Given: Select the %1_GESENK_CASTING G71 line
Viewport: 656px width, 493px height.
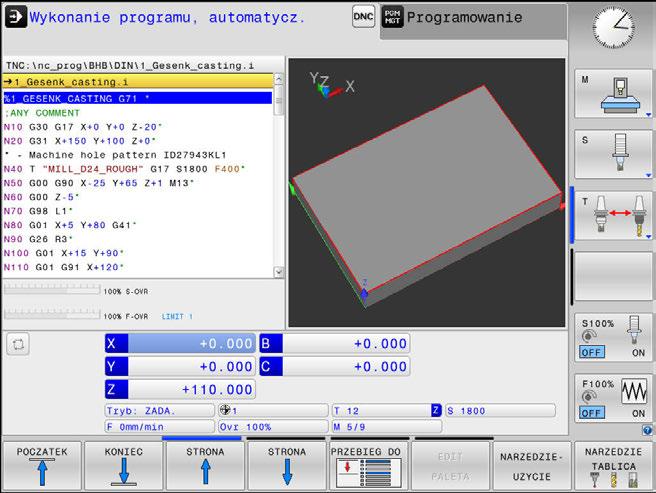Looking at the screenshot, I should click(x=137, y=98).
